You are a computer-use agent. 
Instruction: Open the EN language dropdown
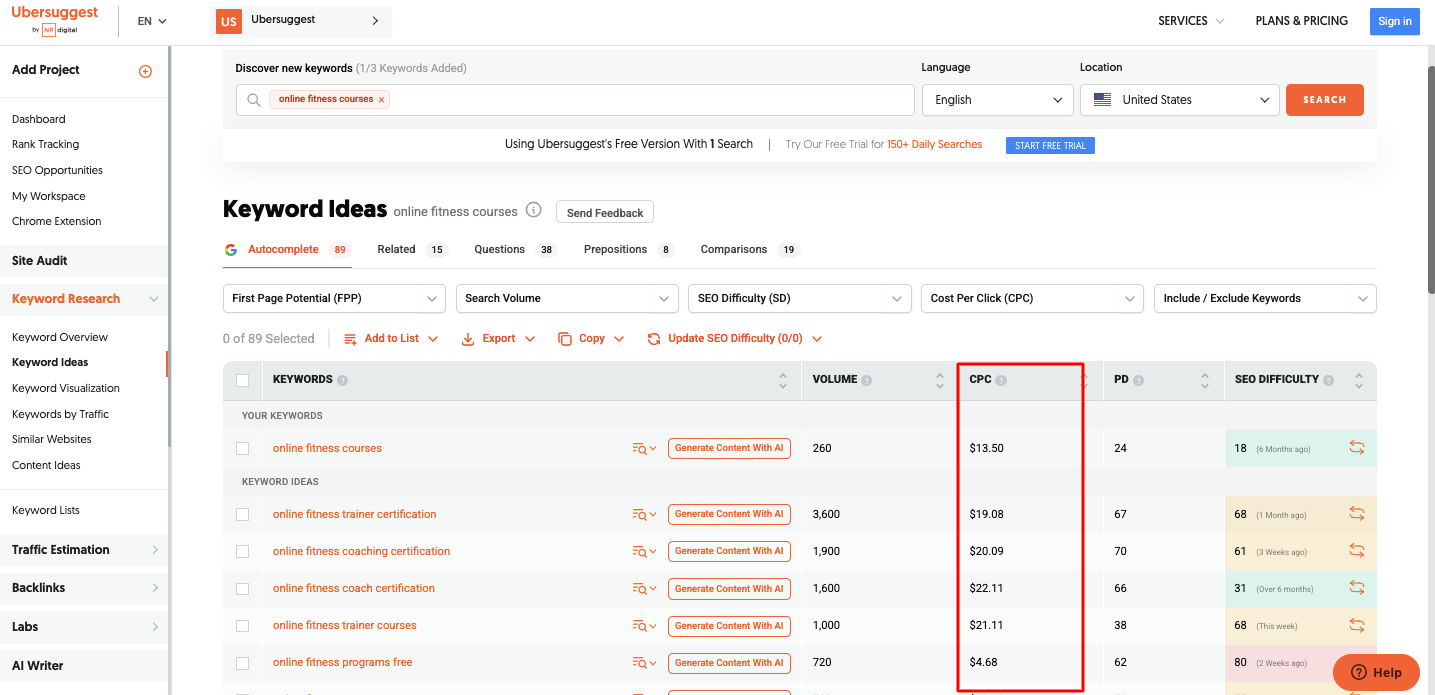(x=152, y=21)
